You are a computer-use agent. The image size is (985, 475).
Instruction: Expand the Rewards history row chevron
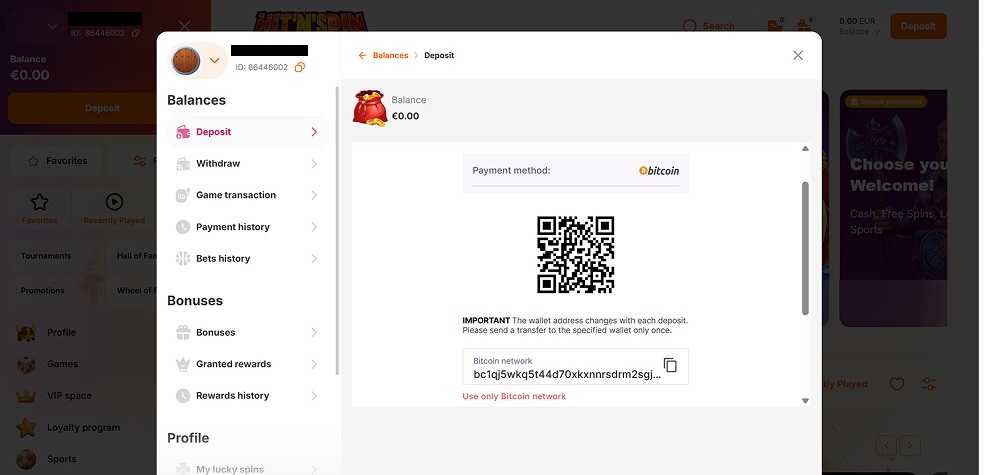click(314, 395)
